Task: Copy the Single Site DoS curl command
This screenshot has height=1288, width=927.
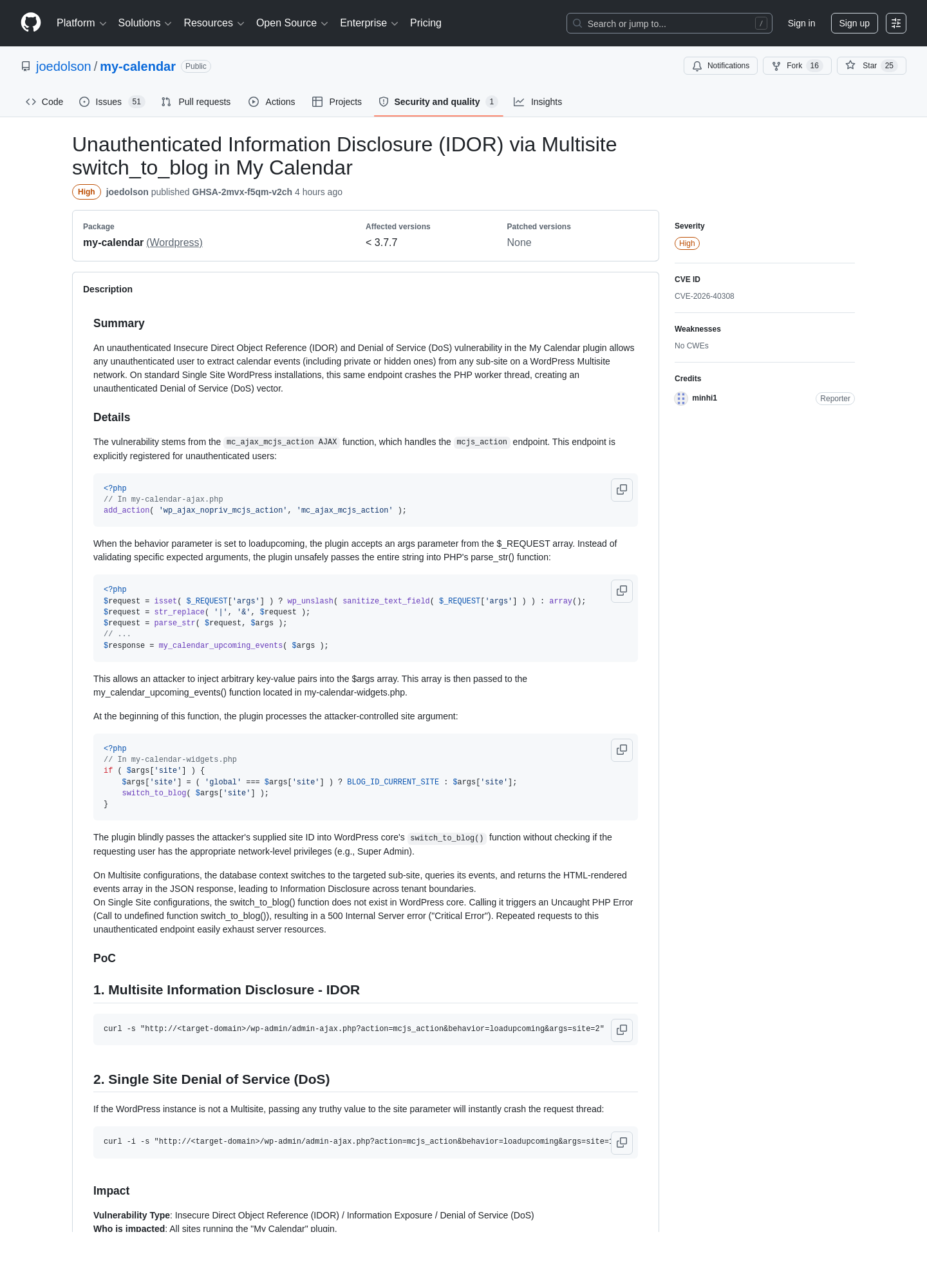Action: coord(622,1143)
